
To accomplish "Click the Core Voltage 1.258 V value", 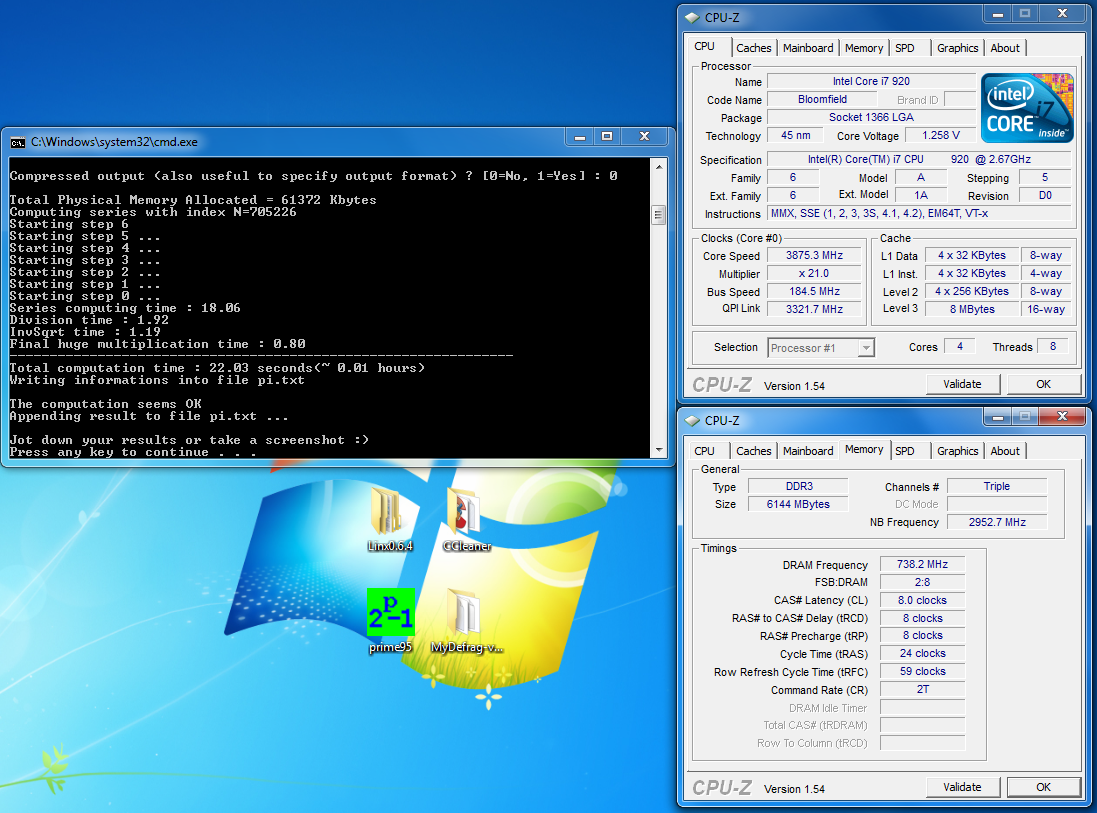I will 941,135.
